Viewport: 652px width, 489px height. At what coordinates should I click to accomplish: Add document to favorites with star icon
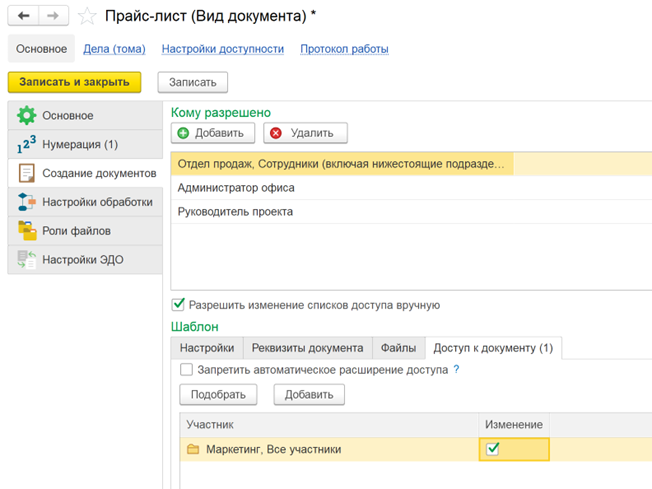tap(87, 16)
